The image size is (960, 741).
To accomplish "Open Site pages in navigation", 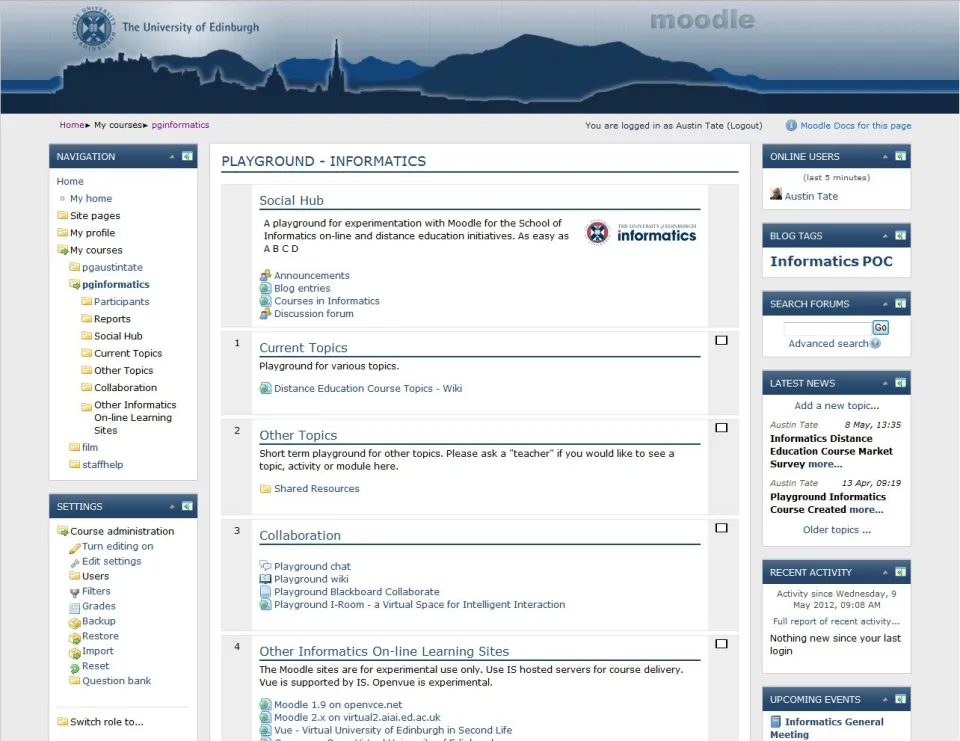I will [x=95, y=216].
